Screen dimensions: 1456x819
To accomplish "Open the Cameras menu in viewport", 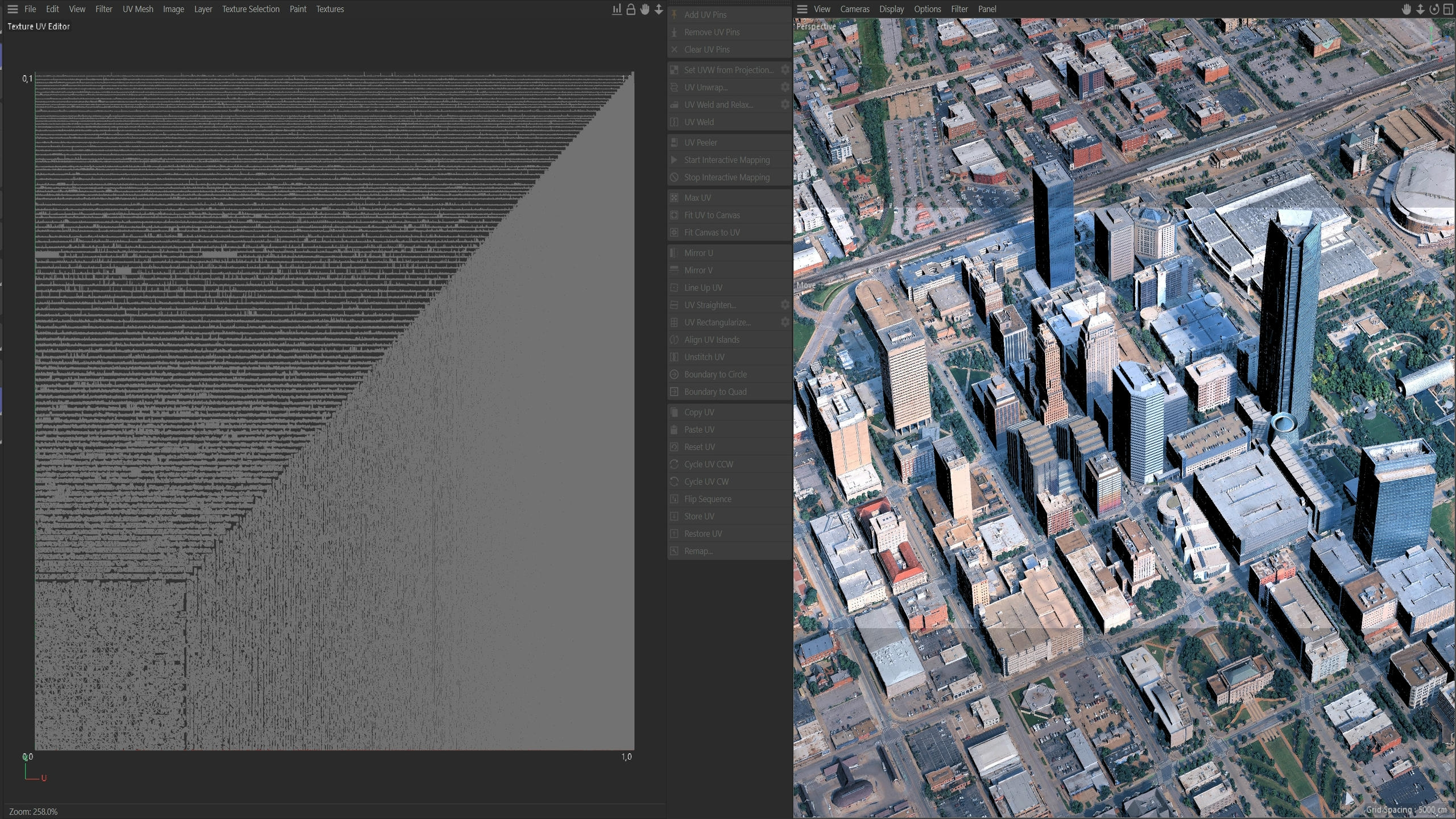I will 855,9.
